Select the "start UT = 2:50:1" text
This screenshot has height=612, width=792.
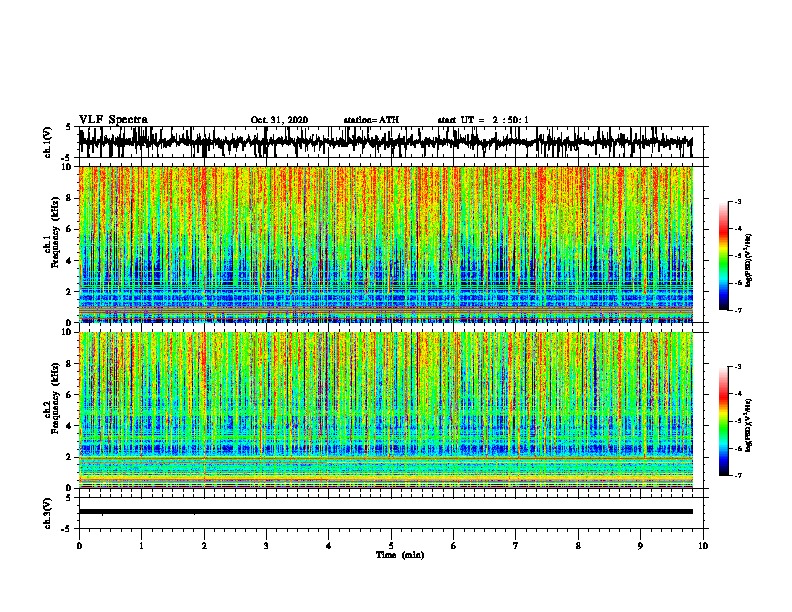click(x=483, y=120)
